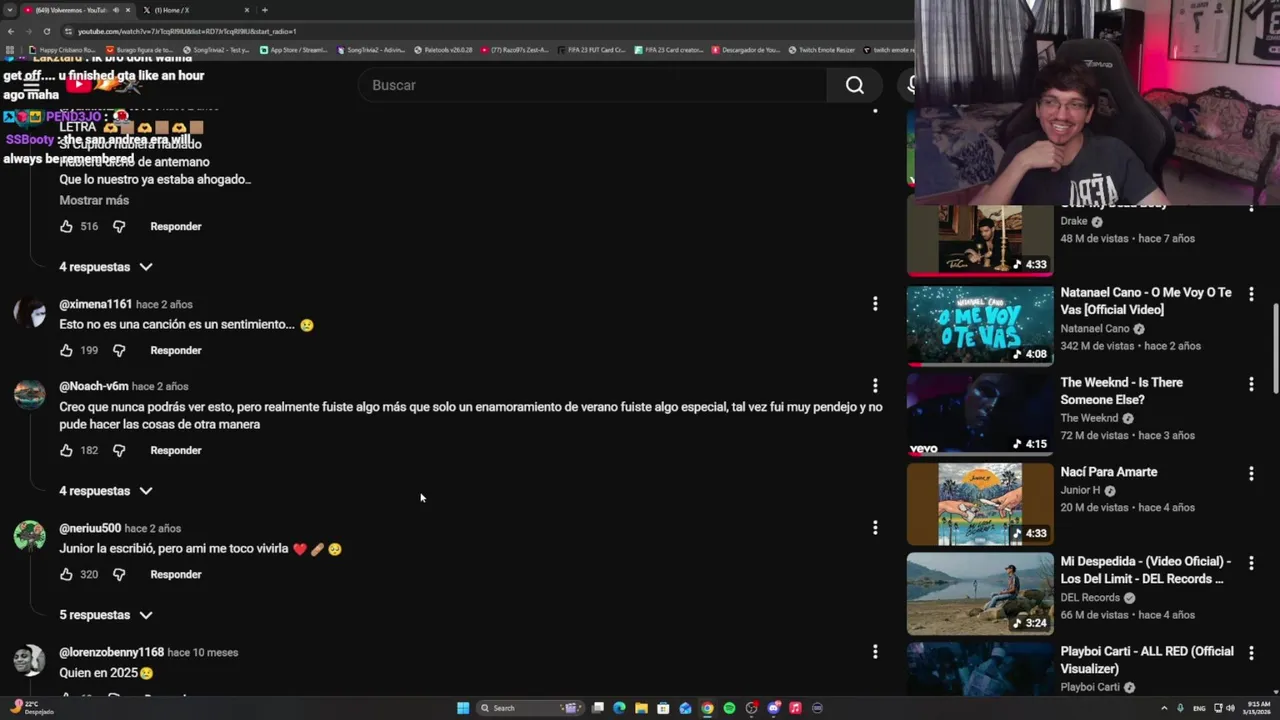Open more options for Mi Despedida video

tap(1251, 563)
